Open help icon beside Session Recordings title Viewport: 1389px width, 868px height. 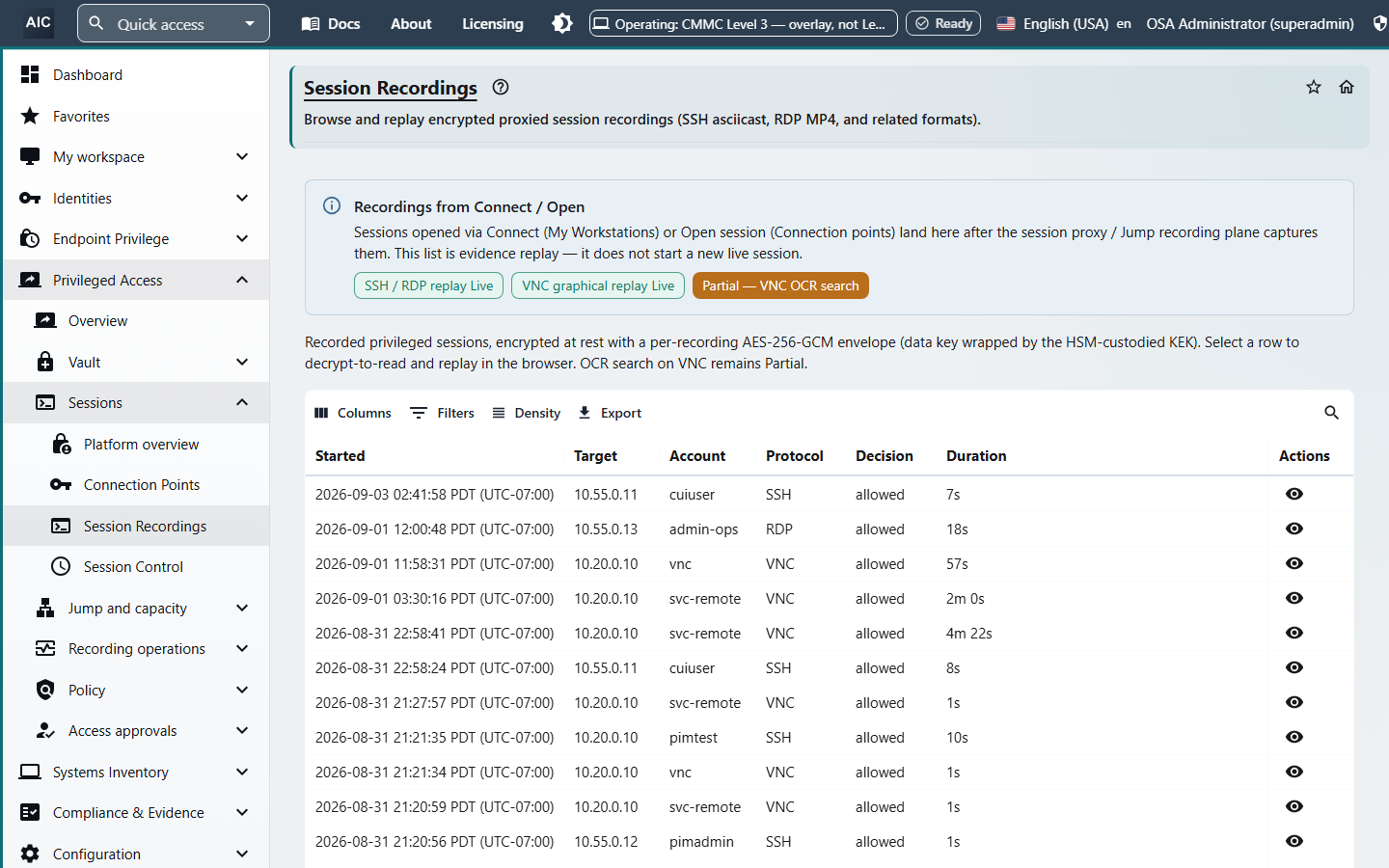coord(501,87)
